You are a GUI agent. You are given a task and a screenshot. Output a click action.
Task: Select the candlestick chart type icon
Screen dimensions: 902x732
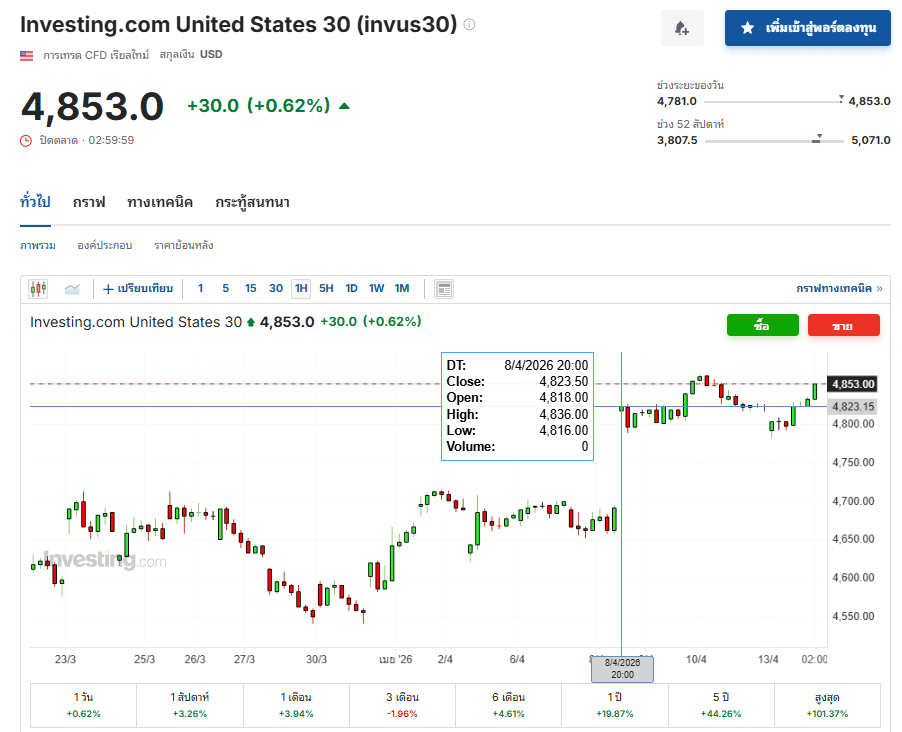tap(39, 288)
